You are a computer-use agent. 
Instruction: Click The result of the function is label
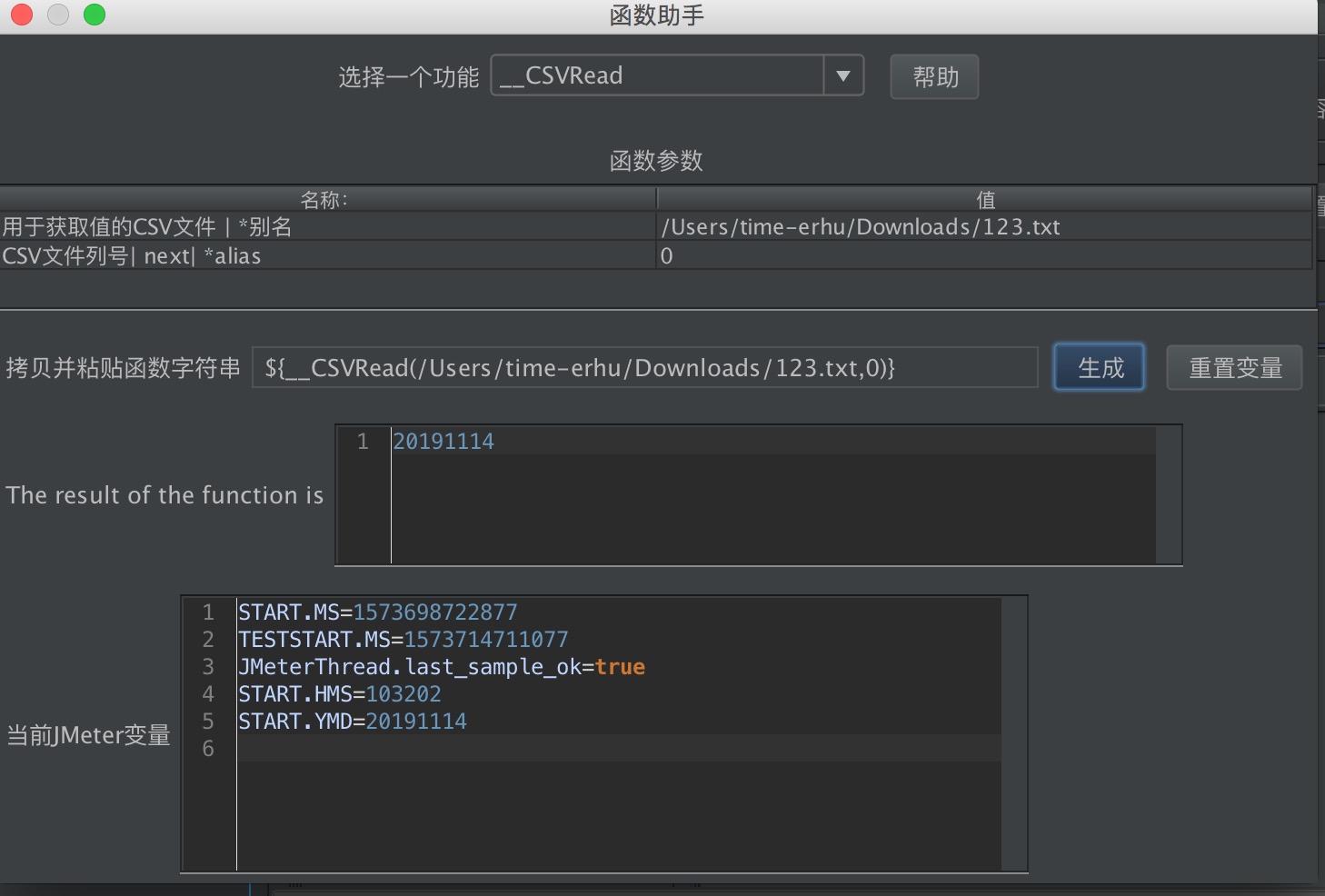click(x=164, y=495)
